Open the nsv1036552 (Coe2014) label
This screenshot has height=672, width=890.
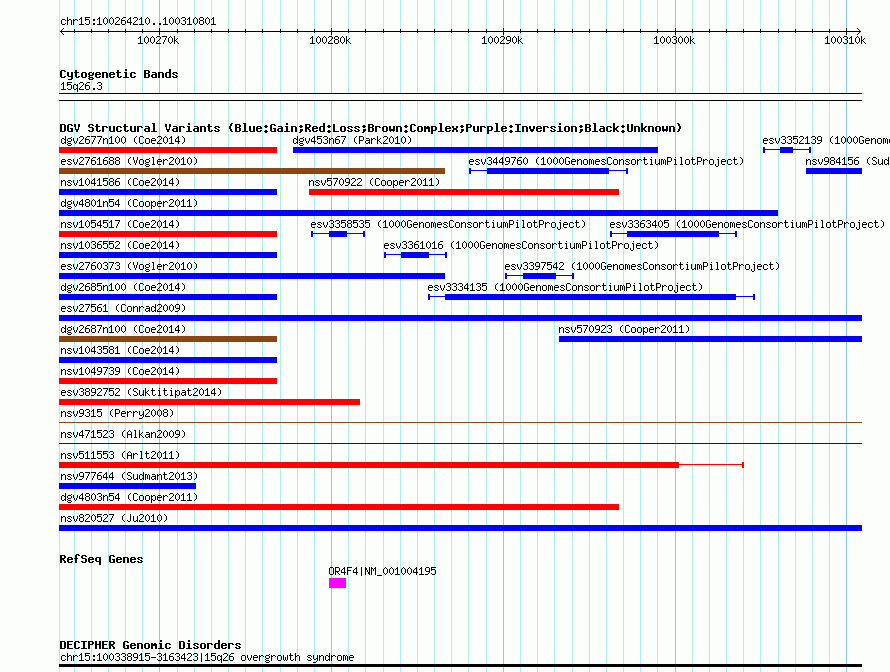120,245
